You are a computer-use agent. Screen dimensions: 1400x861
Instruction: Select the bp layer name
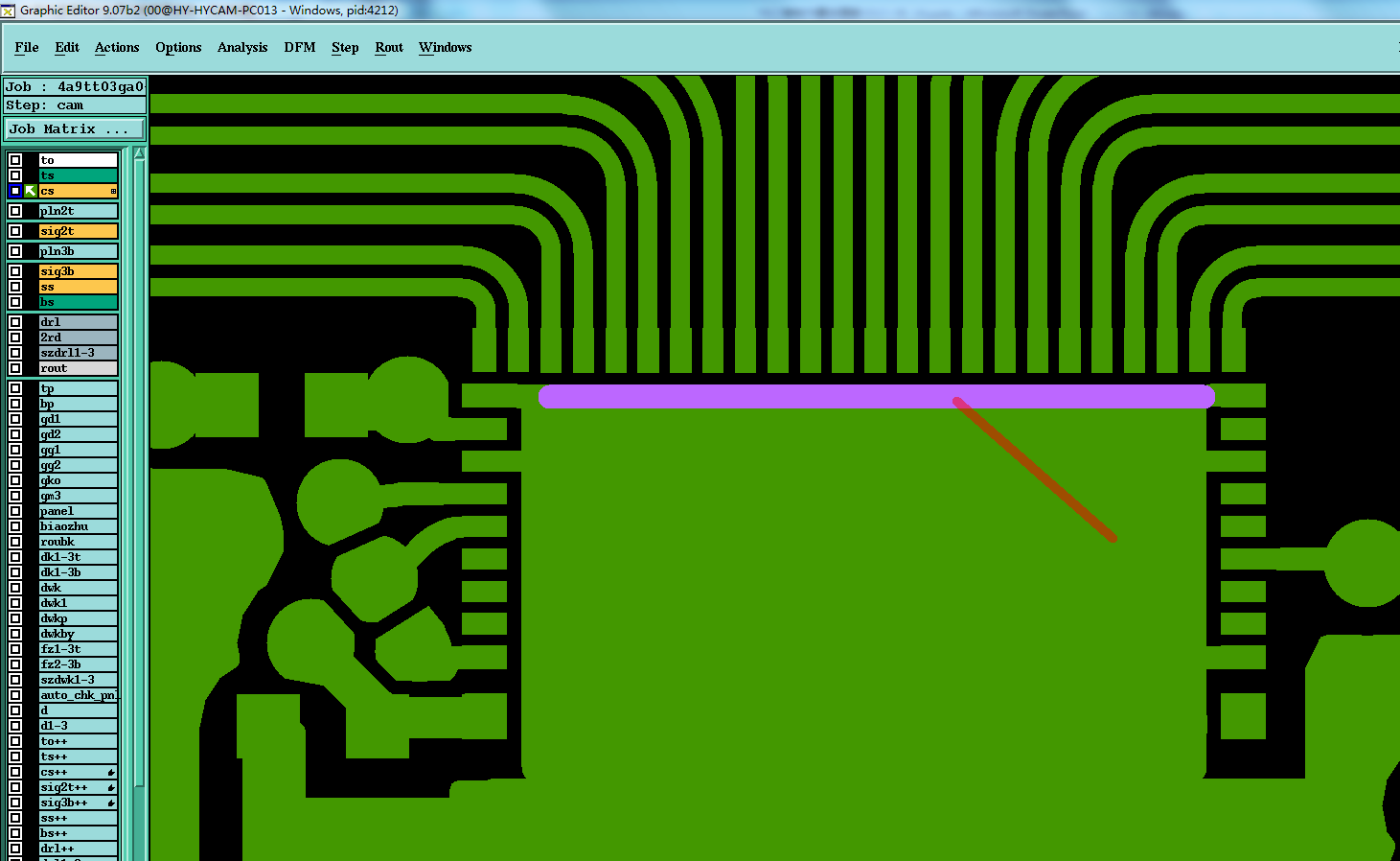tap(78, 404)
